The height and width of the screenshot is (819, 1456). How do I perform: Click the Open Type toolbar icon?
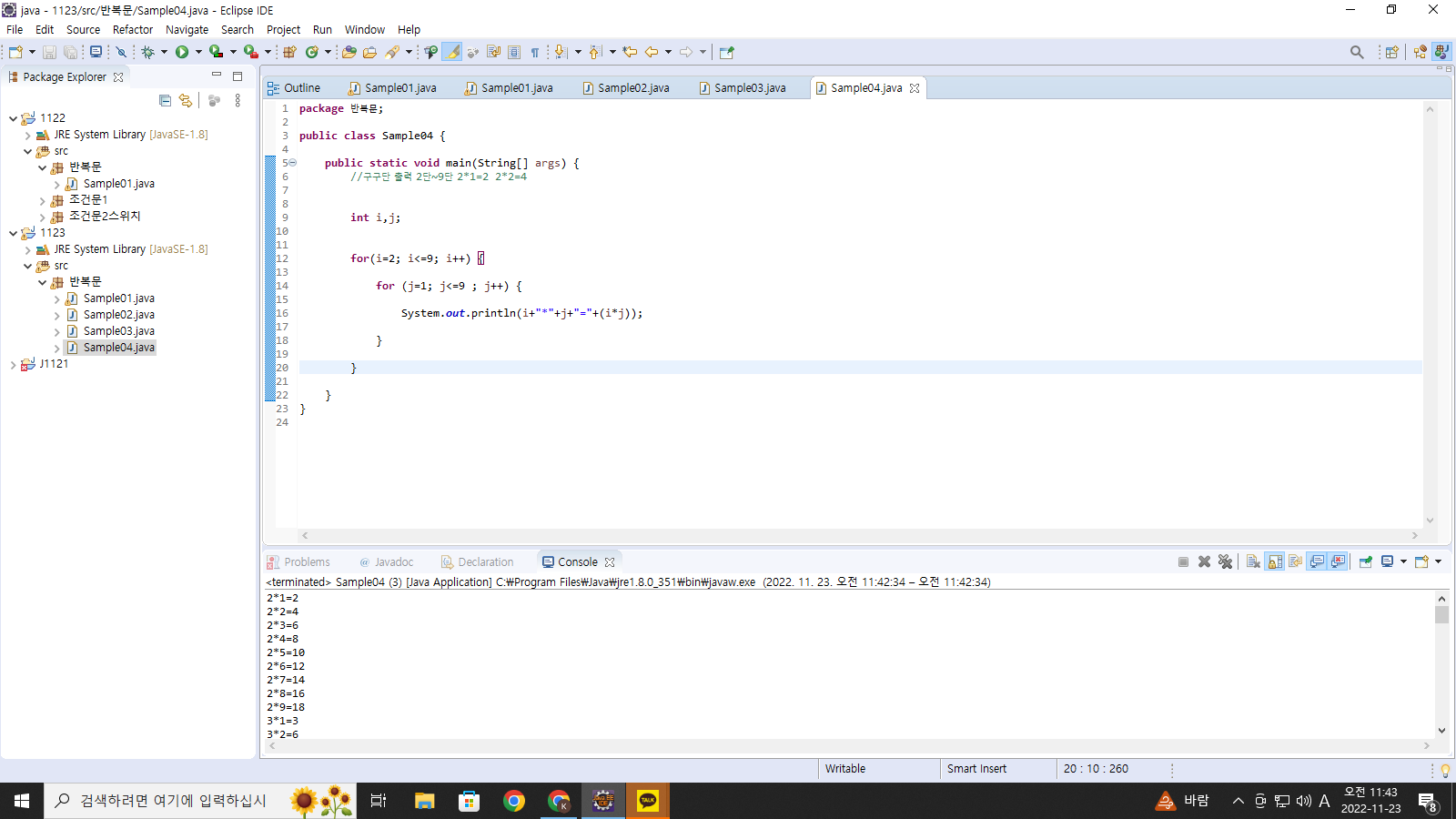point(349,52)
